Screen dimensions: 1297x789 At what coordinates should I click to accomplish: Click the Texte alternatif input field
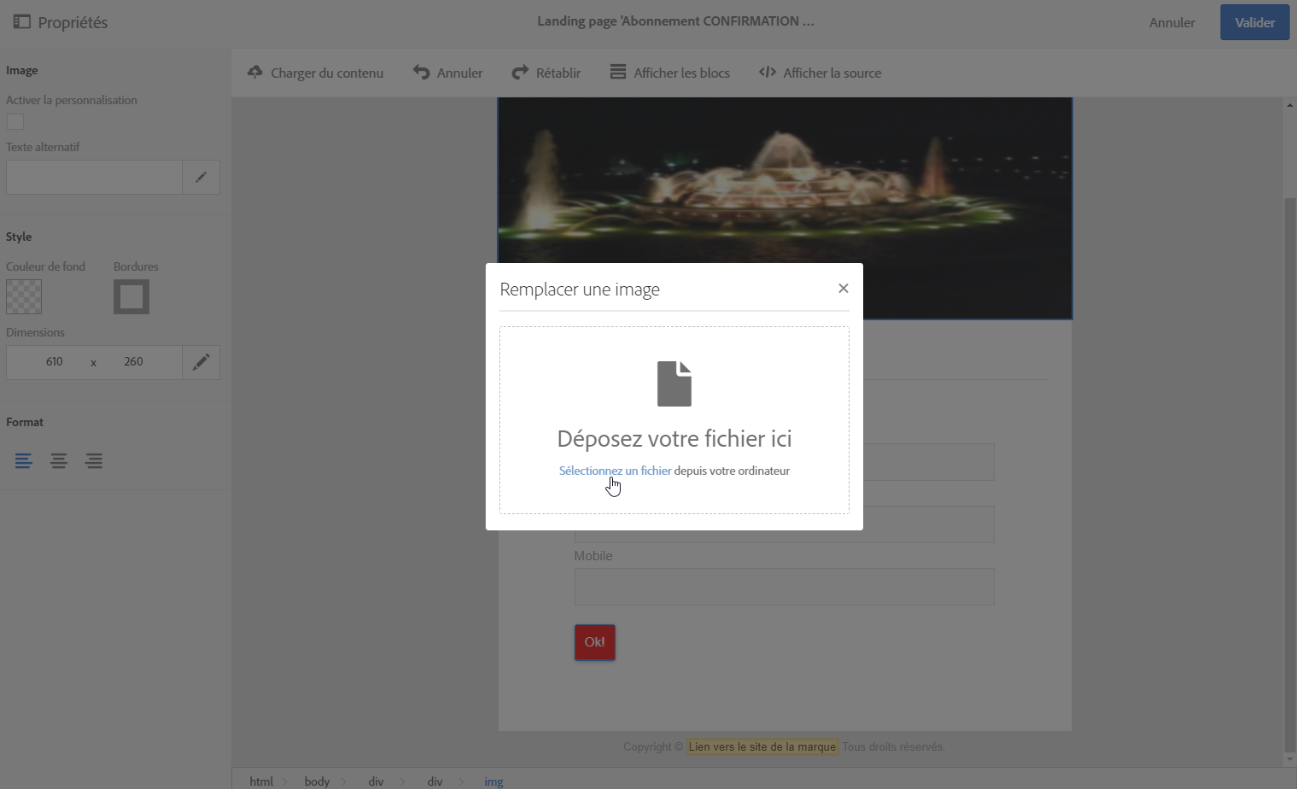[x=94, y=177]
